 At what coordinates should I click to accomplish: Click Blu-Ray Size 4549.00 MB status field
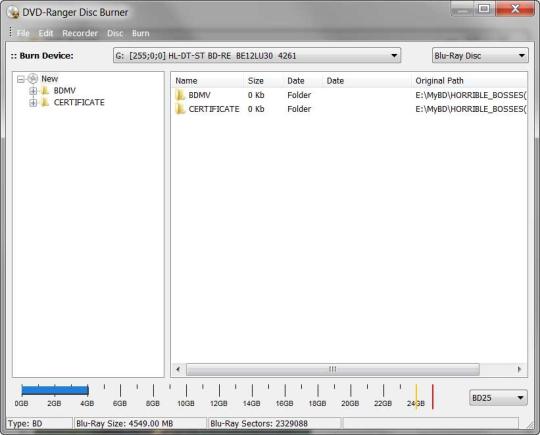(x=140, y=423)
